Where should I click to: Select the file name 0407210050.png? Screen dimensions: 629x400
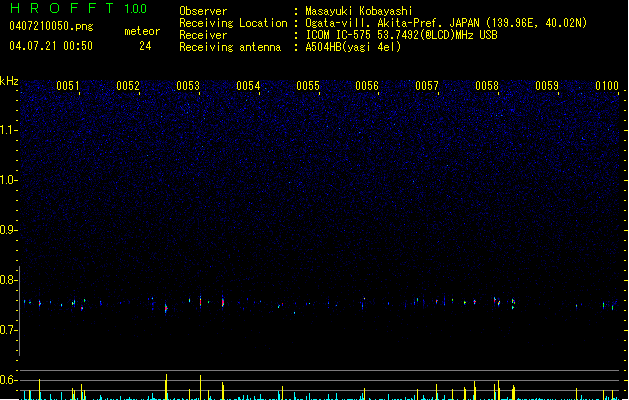(x=51, y=26)
